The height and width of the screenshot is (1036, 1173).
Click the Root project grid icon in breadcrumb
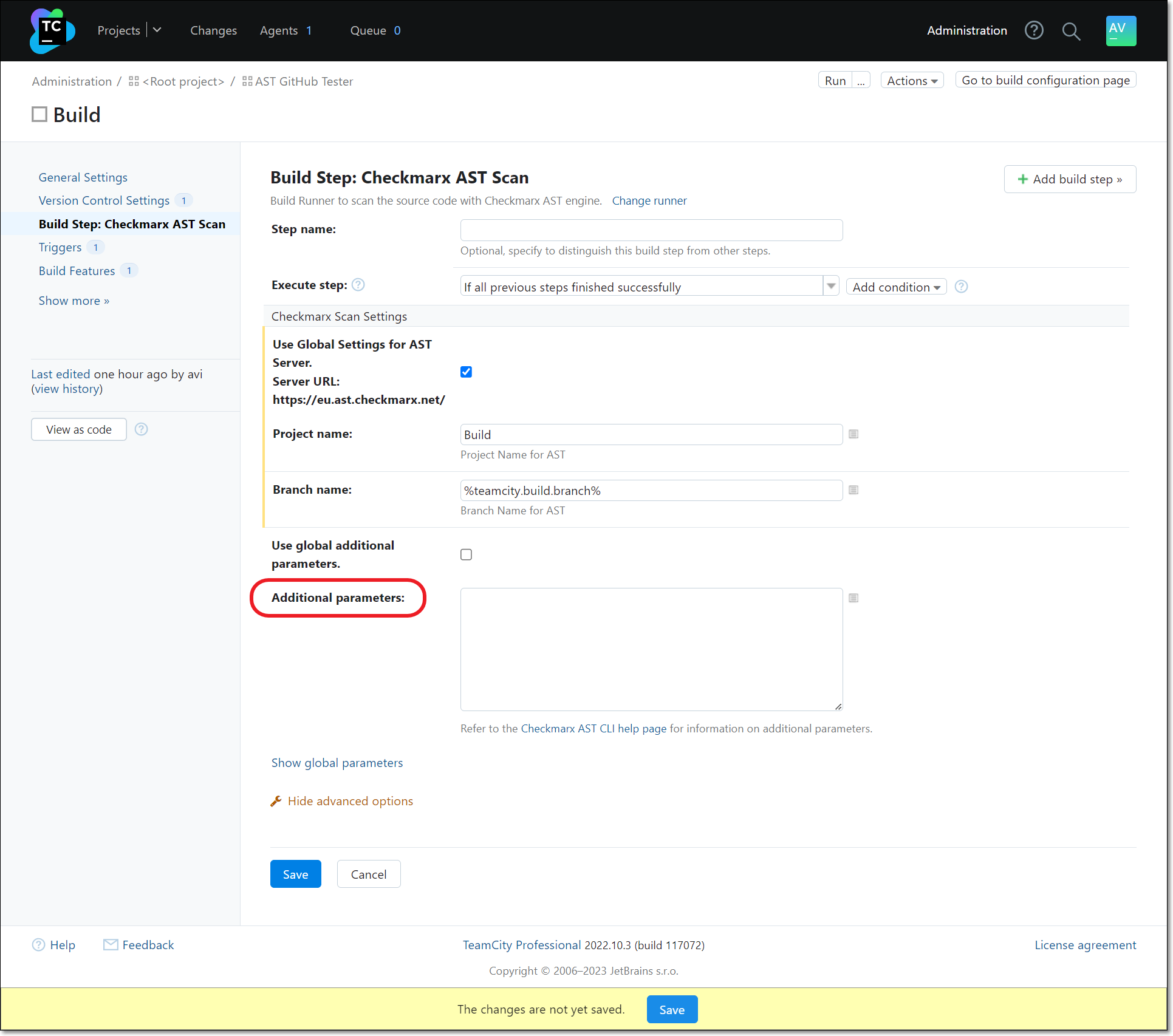(x=134, y=81)
